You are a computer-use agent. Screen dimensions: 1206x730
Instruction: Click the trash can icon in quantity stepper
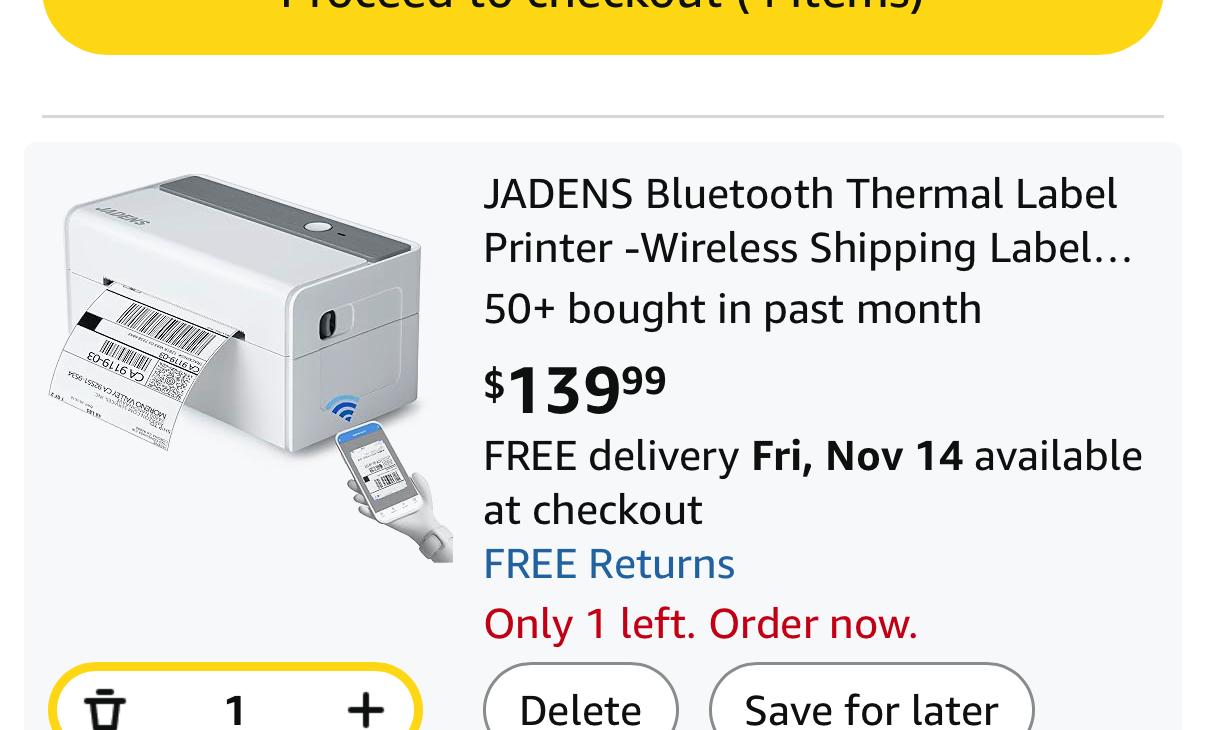(105, 708)
